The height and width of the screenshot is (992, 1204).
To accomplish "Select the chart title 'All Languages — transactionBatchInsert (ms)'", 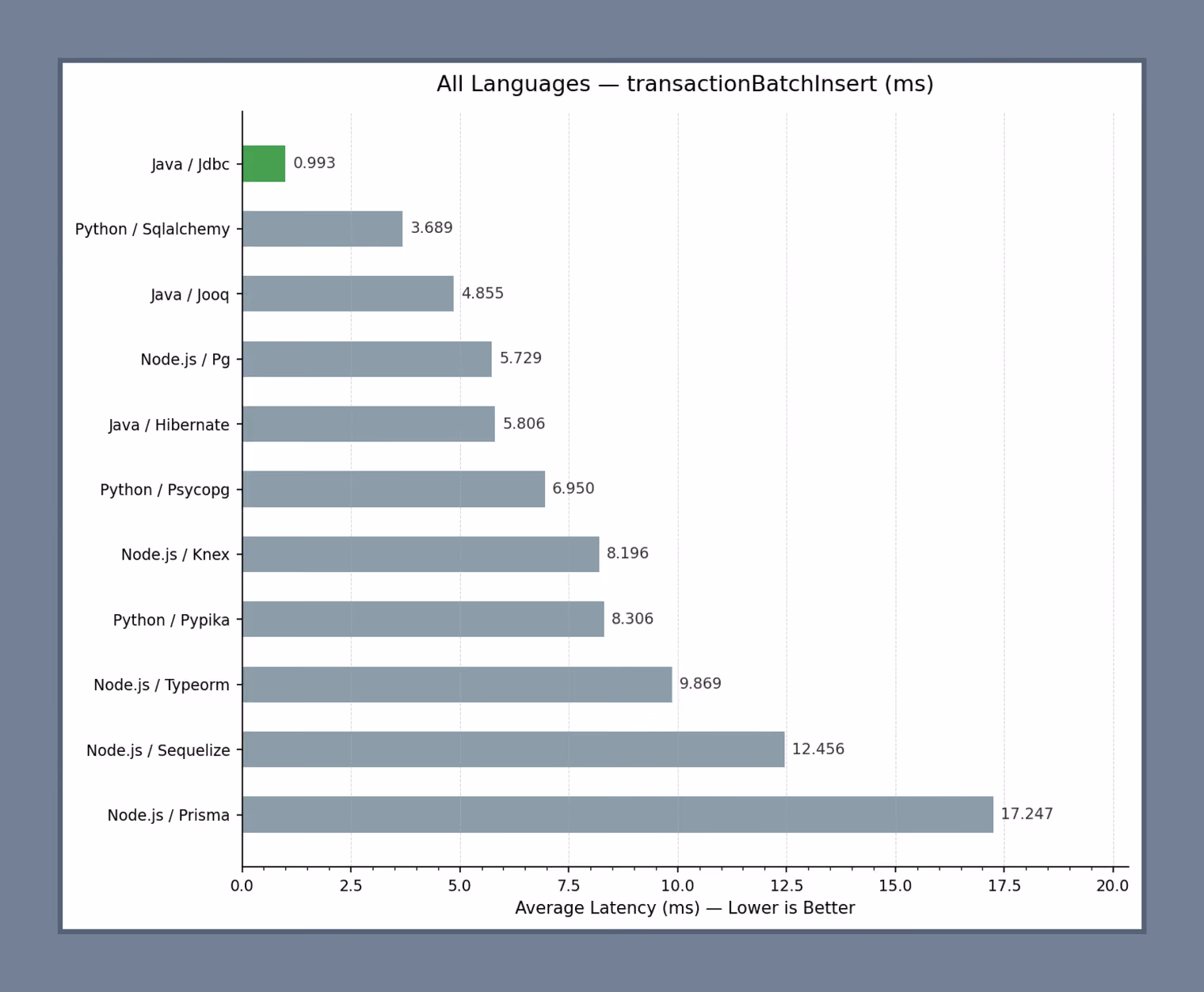I will [685, 84].
